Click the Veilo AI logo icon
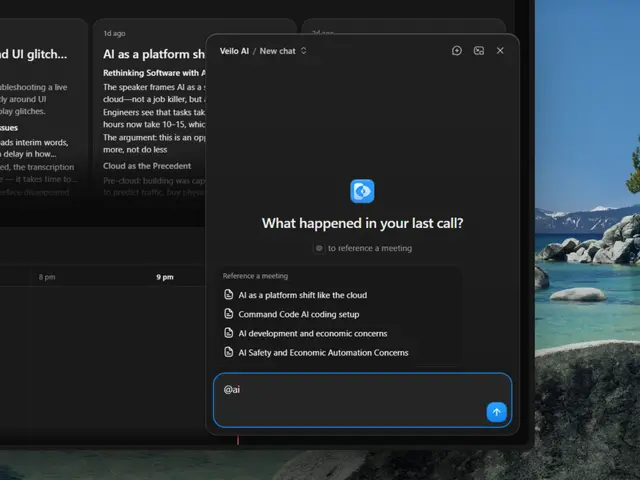 pyautogui.click(x=362, y=191)
